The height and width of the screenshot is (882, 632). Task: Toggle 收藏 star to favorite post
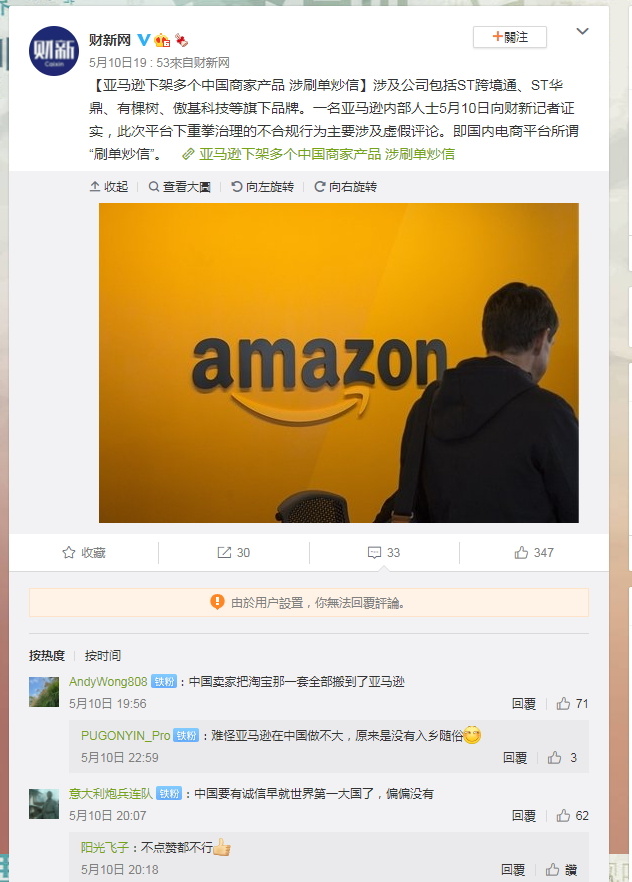point(84,552)
